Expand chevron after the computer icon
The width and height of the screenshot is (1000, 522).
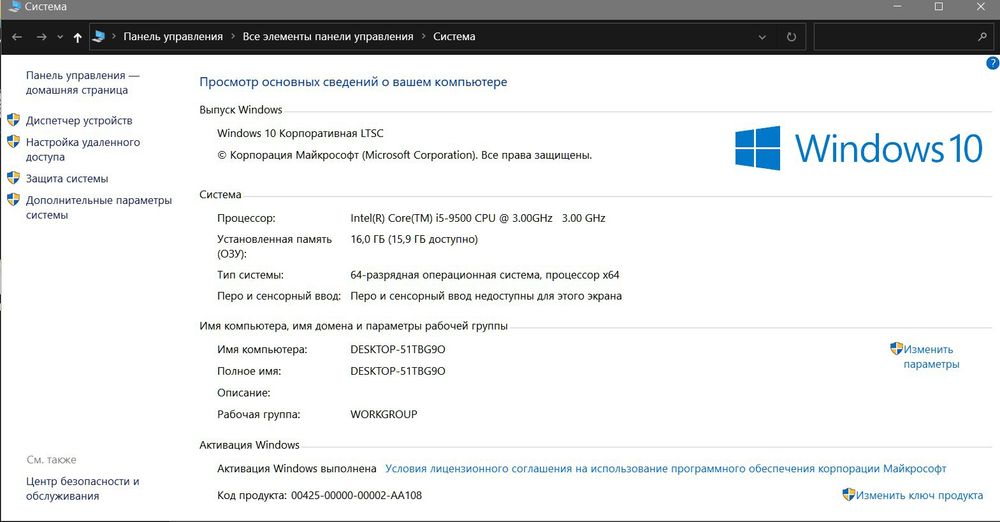(x=114, y=36)
